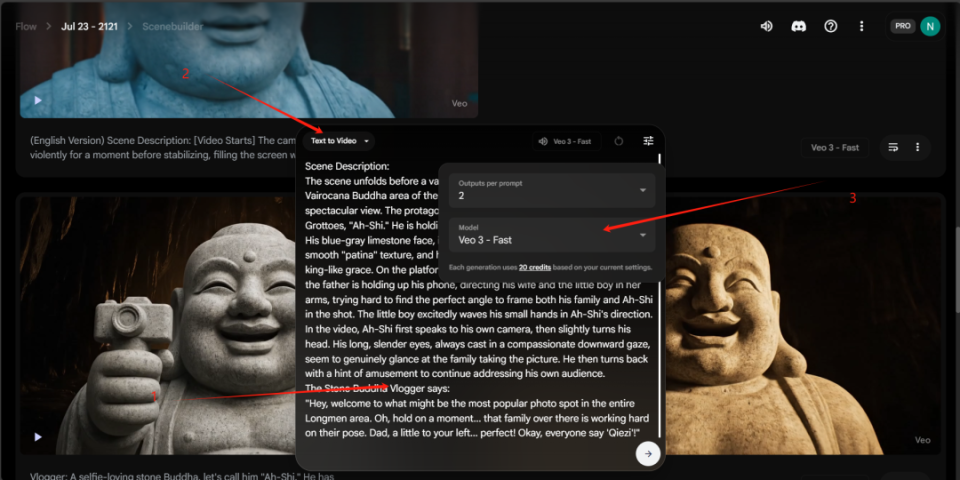Toggle the settings sliders icon in the prompt box
Viewport: 960px width, 480px height.
click(x=648, y=141)
